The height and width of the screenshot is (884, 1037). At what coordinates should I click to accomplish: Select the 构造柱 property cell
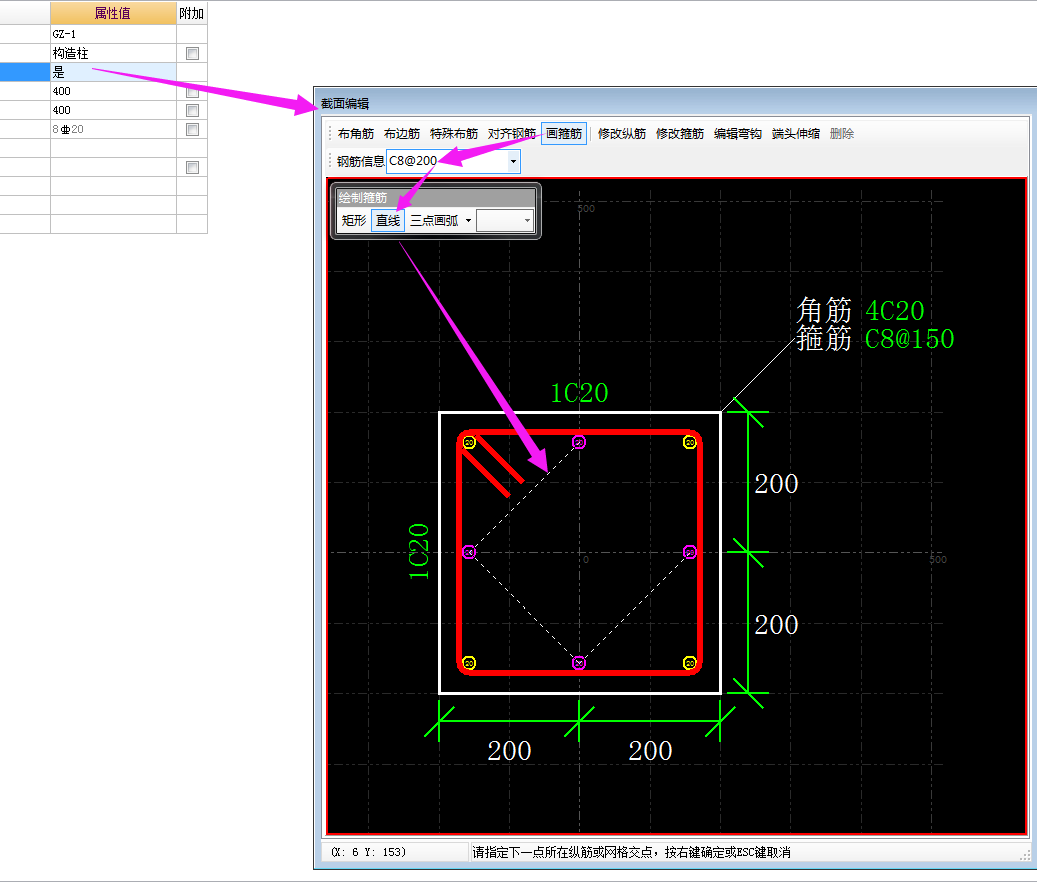point(113,54)
